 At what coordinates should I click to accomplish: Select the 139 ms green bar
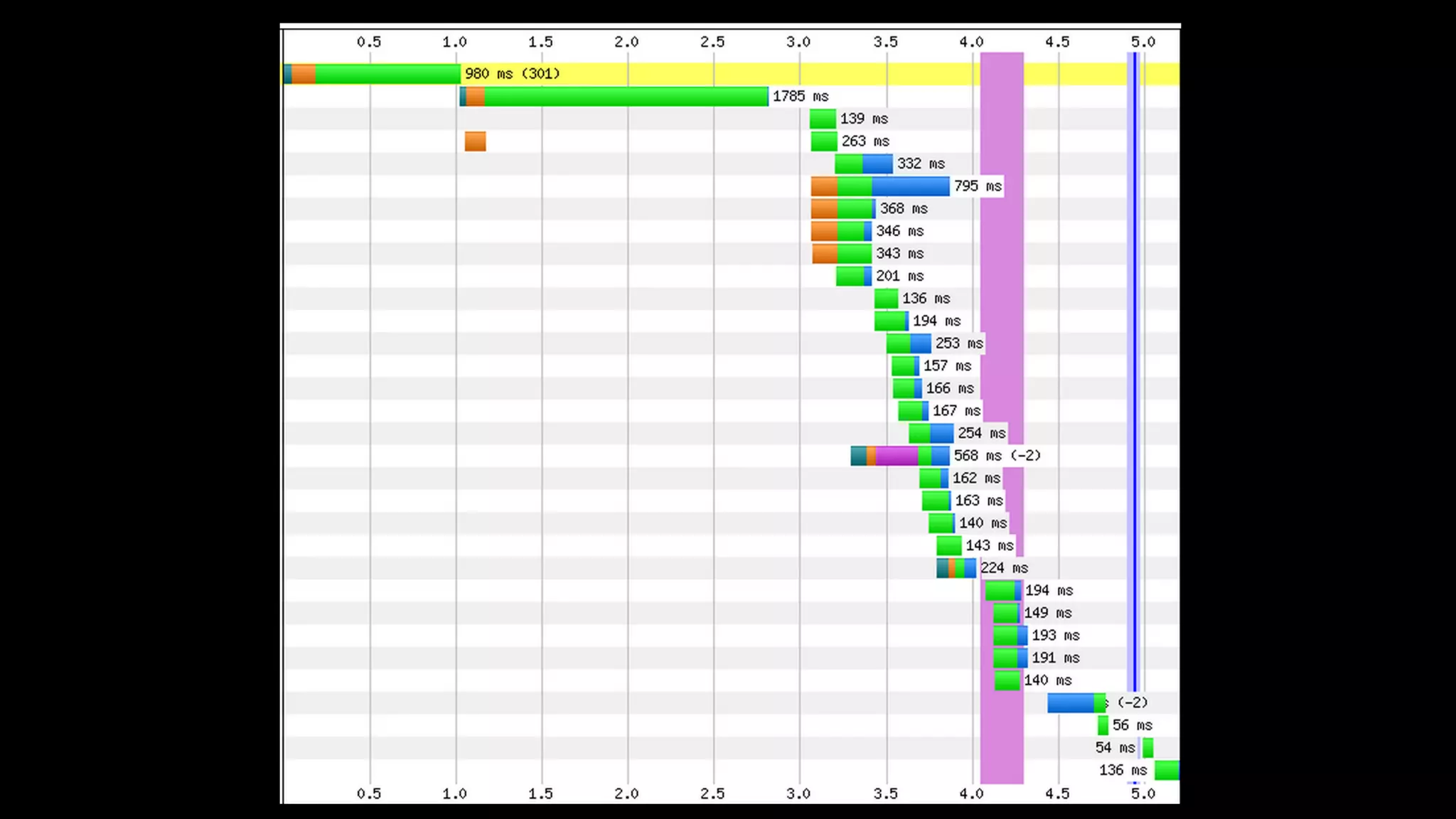click(823, 119)
